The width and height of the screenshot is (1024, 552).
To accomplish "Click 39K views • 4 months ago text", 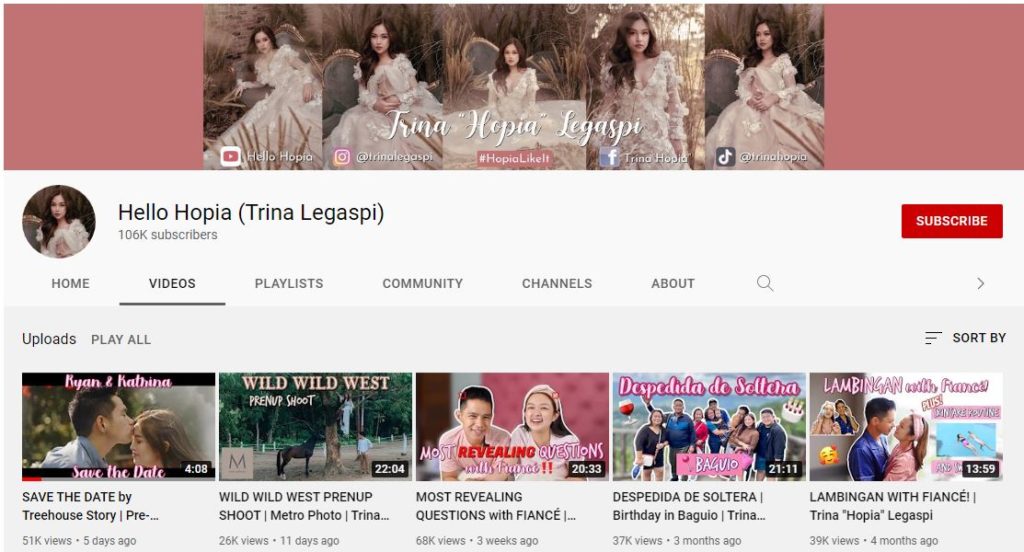I will click(874, 541).
